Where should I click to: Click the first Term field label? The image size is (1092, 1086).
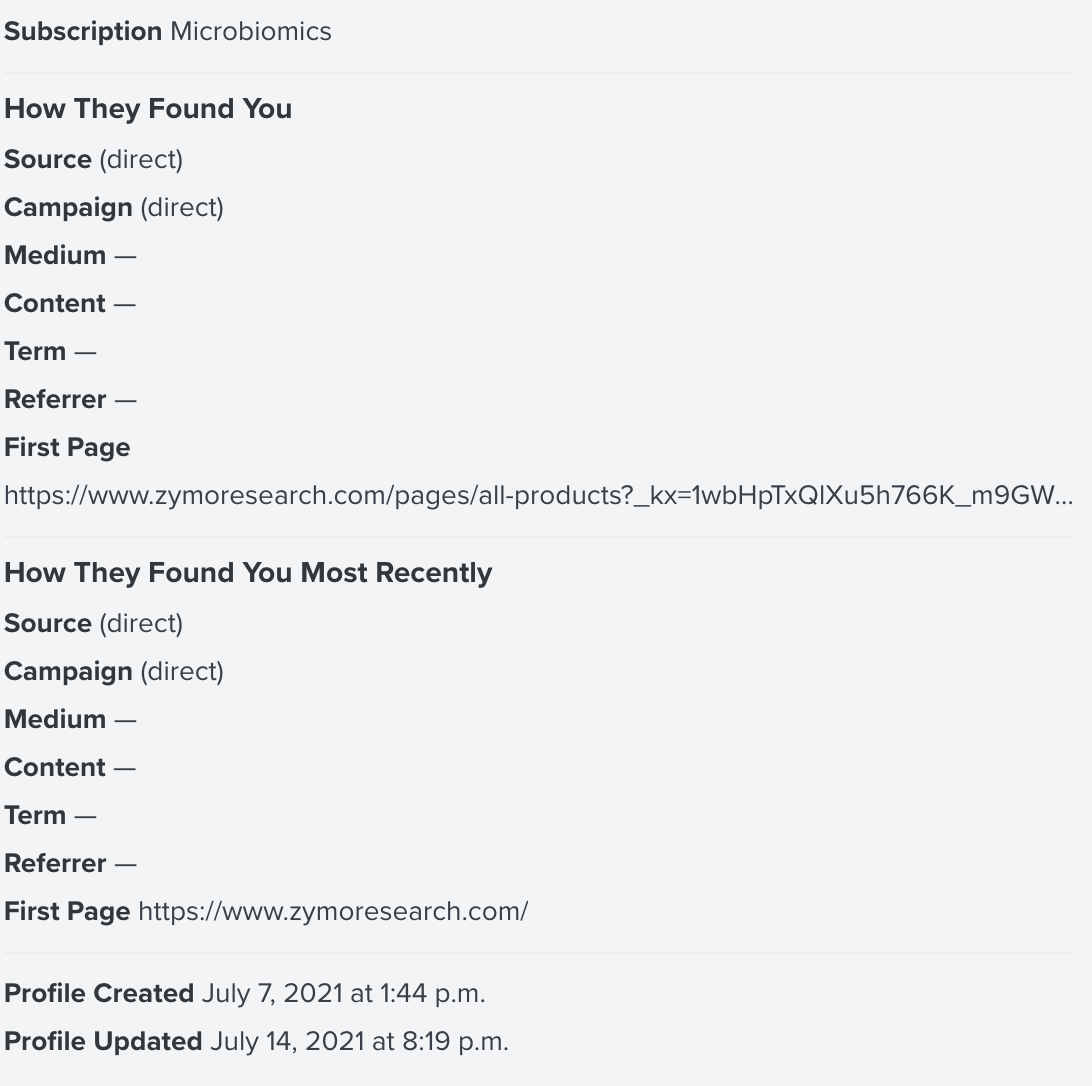pos(35,351)
